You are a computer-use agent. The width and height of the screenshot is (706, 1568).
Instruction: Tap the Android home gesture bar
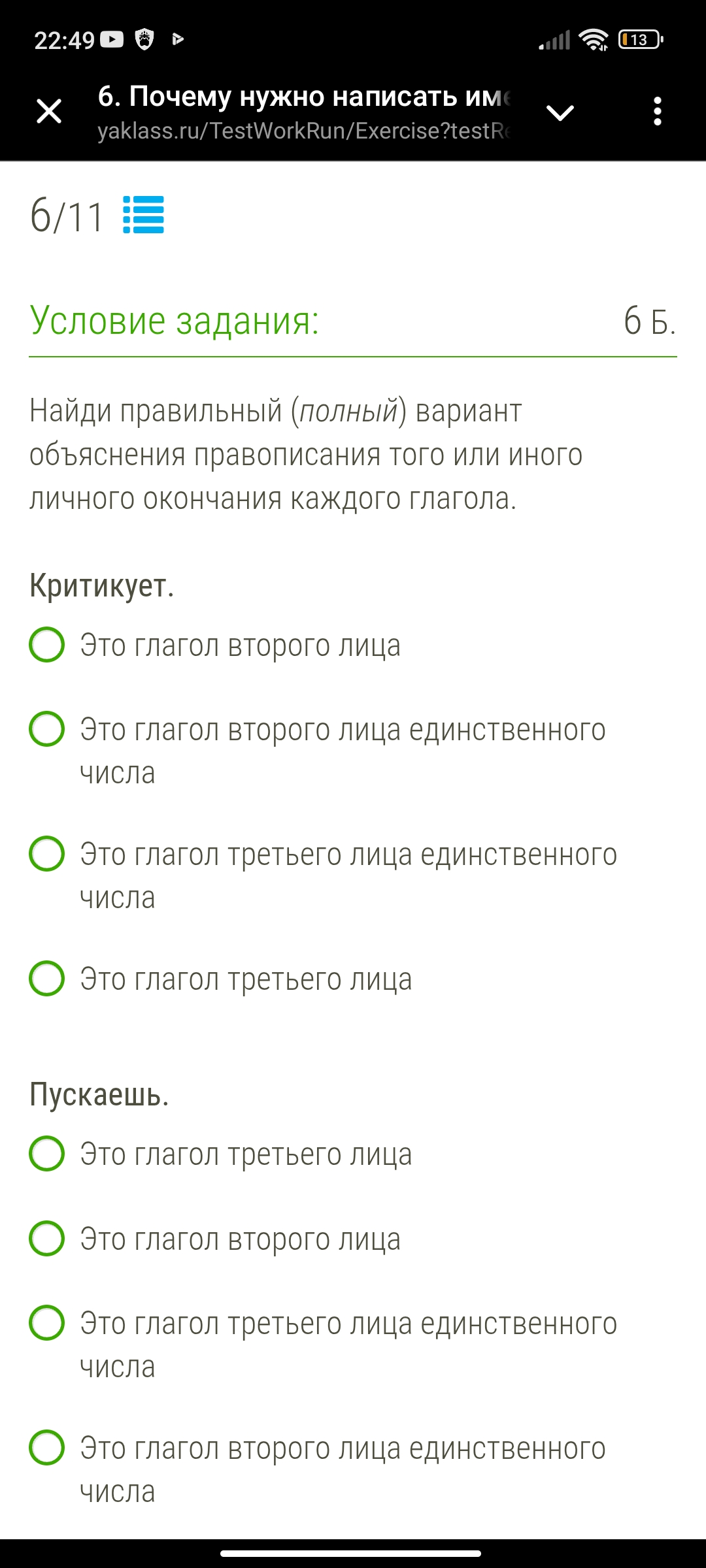(x=351, y=1554)
